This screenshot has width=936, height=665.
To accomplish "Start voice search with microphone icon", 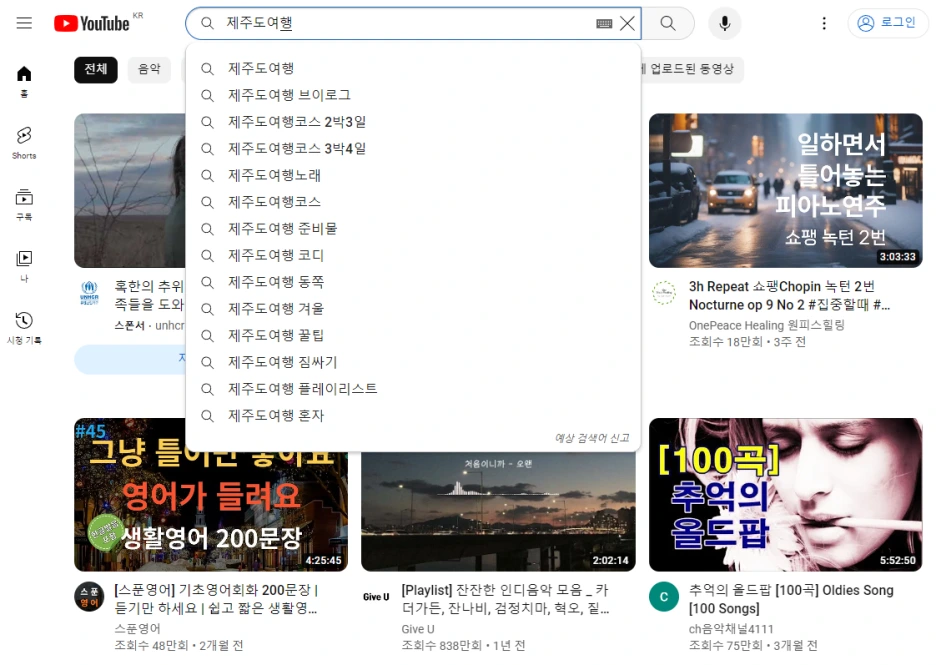I will pos(725,23).
